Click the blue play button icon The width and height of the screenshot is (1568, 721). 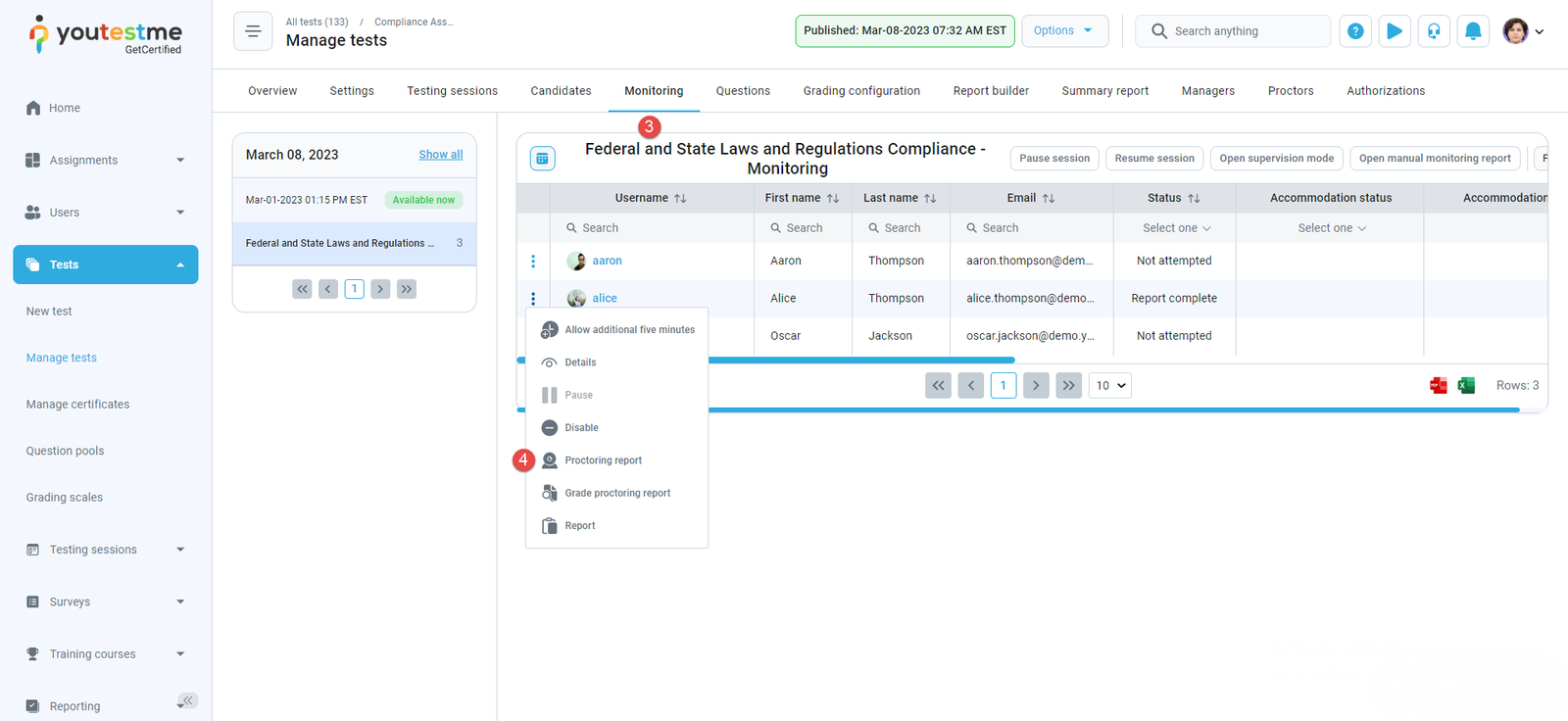[1394, 31]
